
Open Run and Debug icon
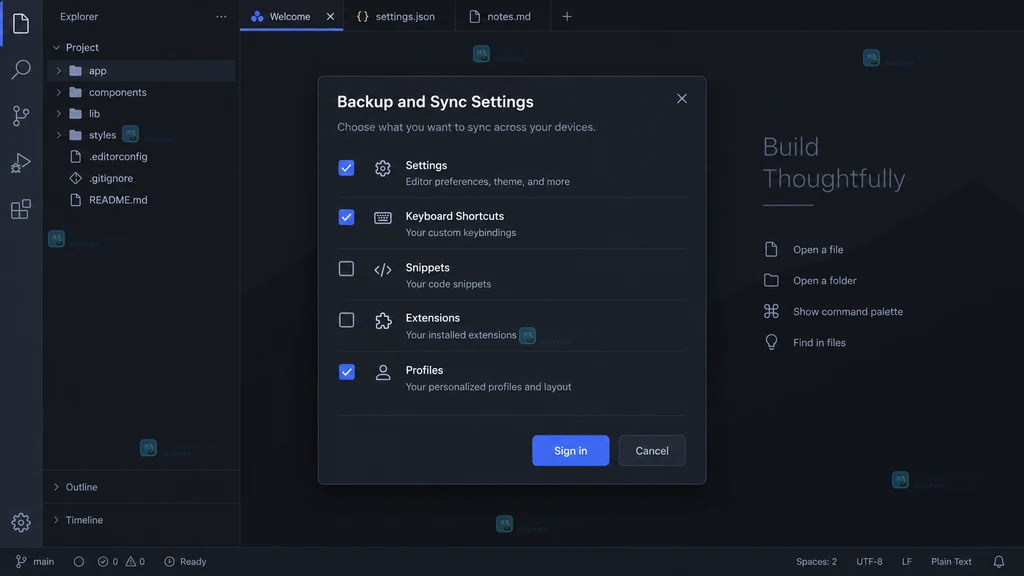click(21, 163)
